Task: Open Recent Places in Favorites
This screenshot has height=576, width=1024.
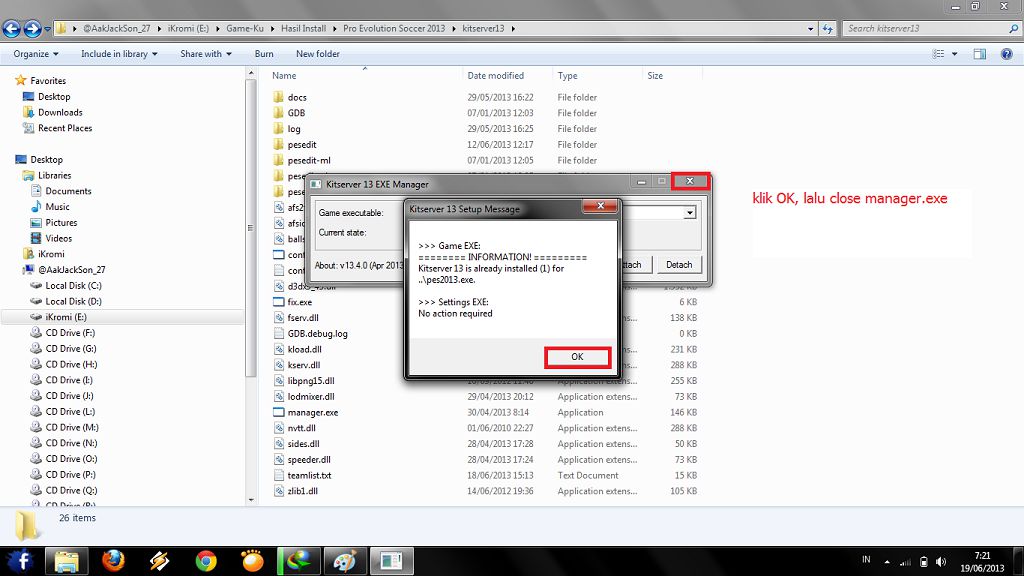Action: coord(65,128)
